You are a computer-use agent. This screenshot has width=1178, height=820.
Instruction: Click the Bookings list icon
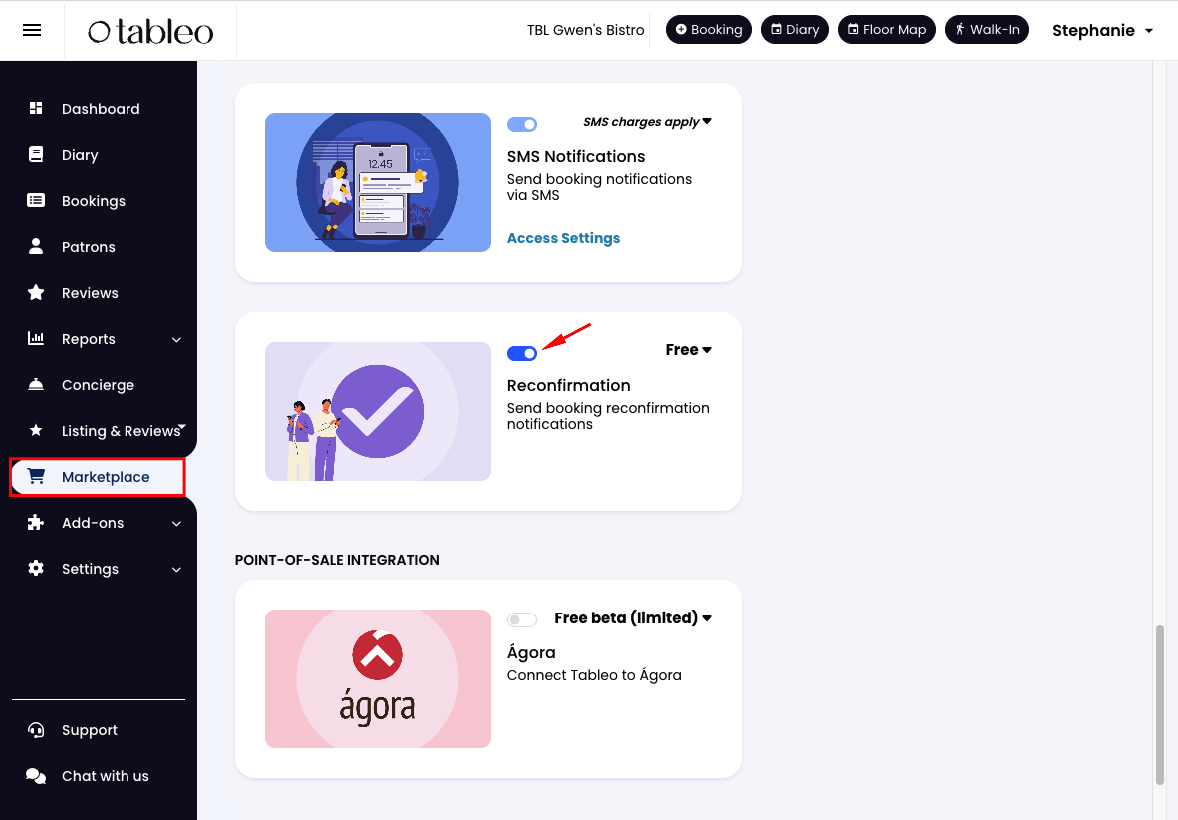[35, 200]
